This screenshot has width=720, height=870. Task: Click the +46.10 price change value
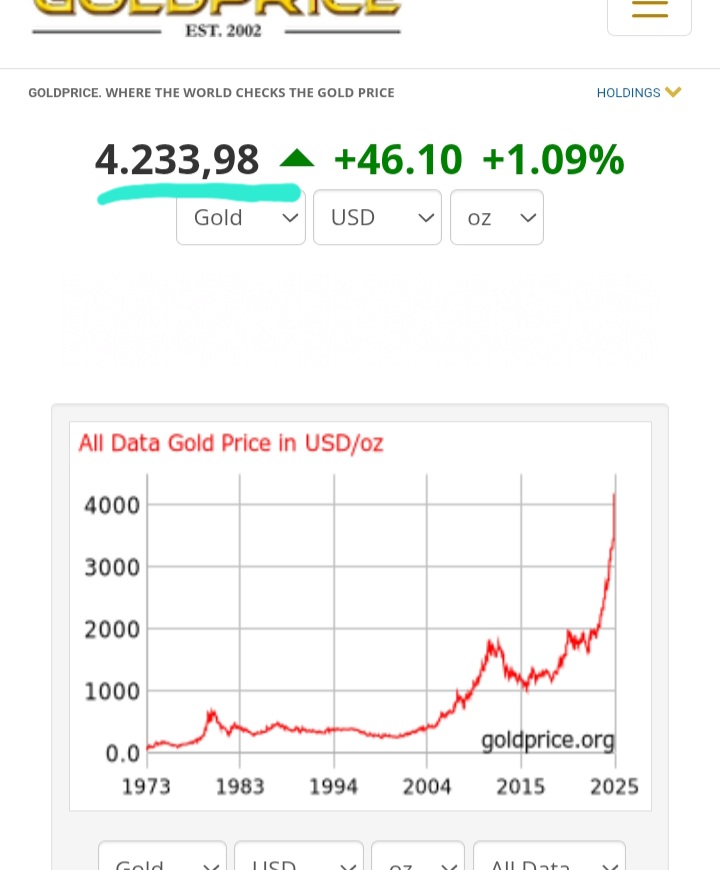[398, 160]
